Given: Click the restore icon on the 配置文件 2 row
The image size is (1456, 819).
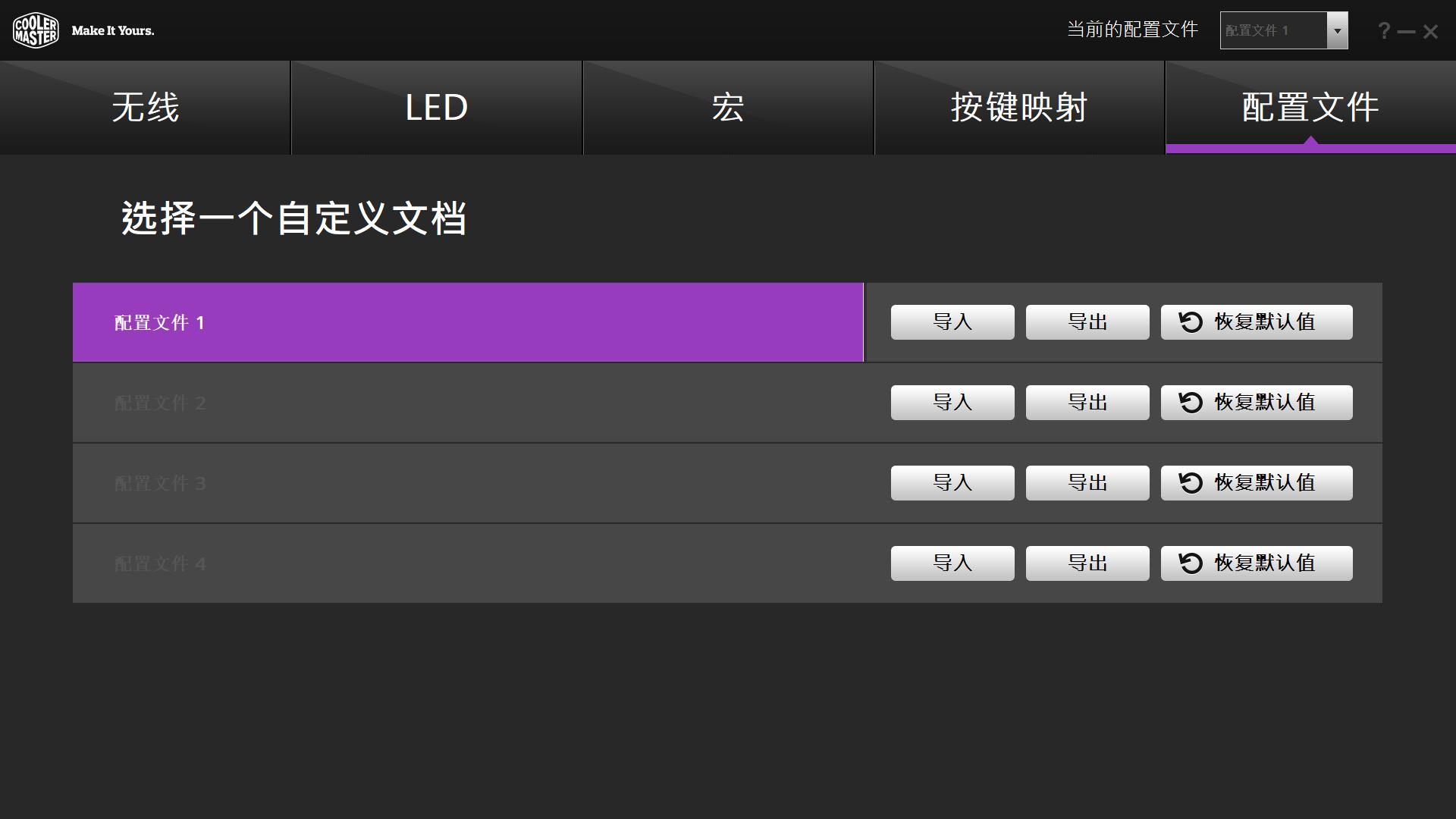Looking at the screenshot, I should click(x=1189, y=402).
